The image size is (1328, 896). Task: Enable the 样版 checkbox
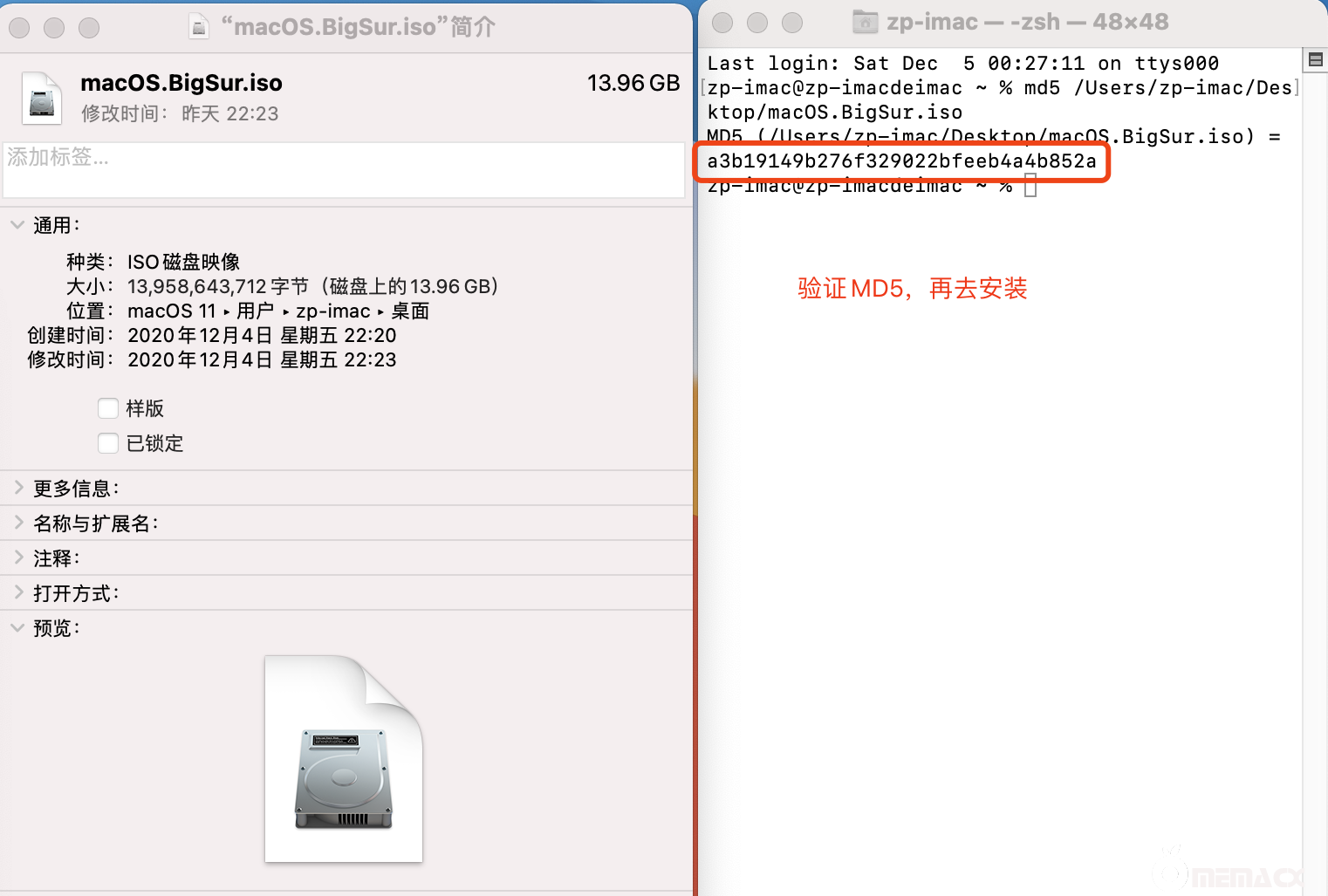108,408
